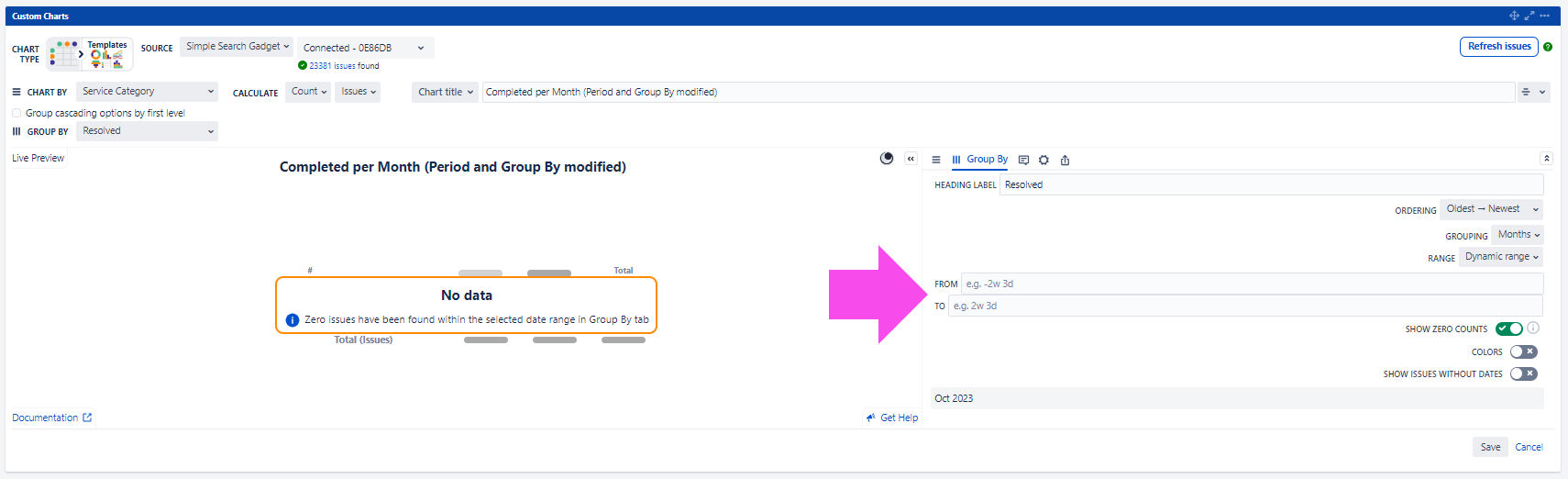Collapse editor with double-up chevron icon
1568x479 pixels.
pos(1546,158)
